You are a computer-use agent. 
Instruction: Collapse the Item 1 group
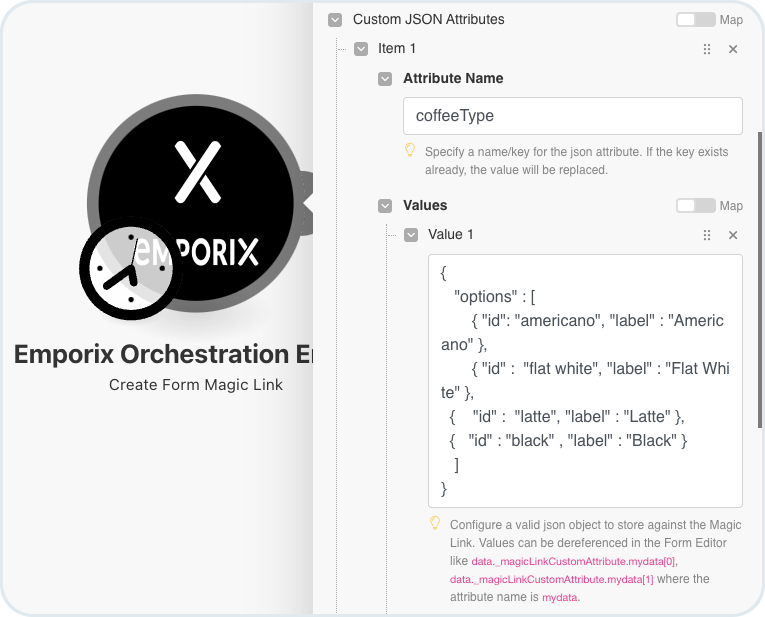(x=361, y=49)
